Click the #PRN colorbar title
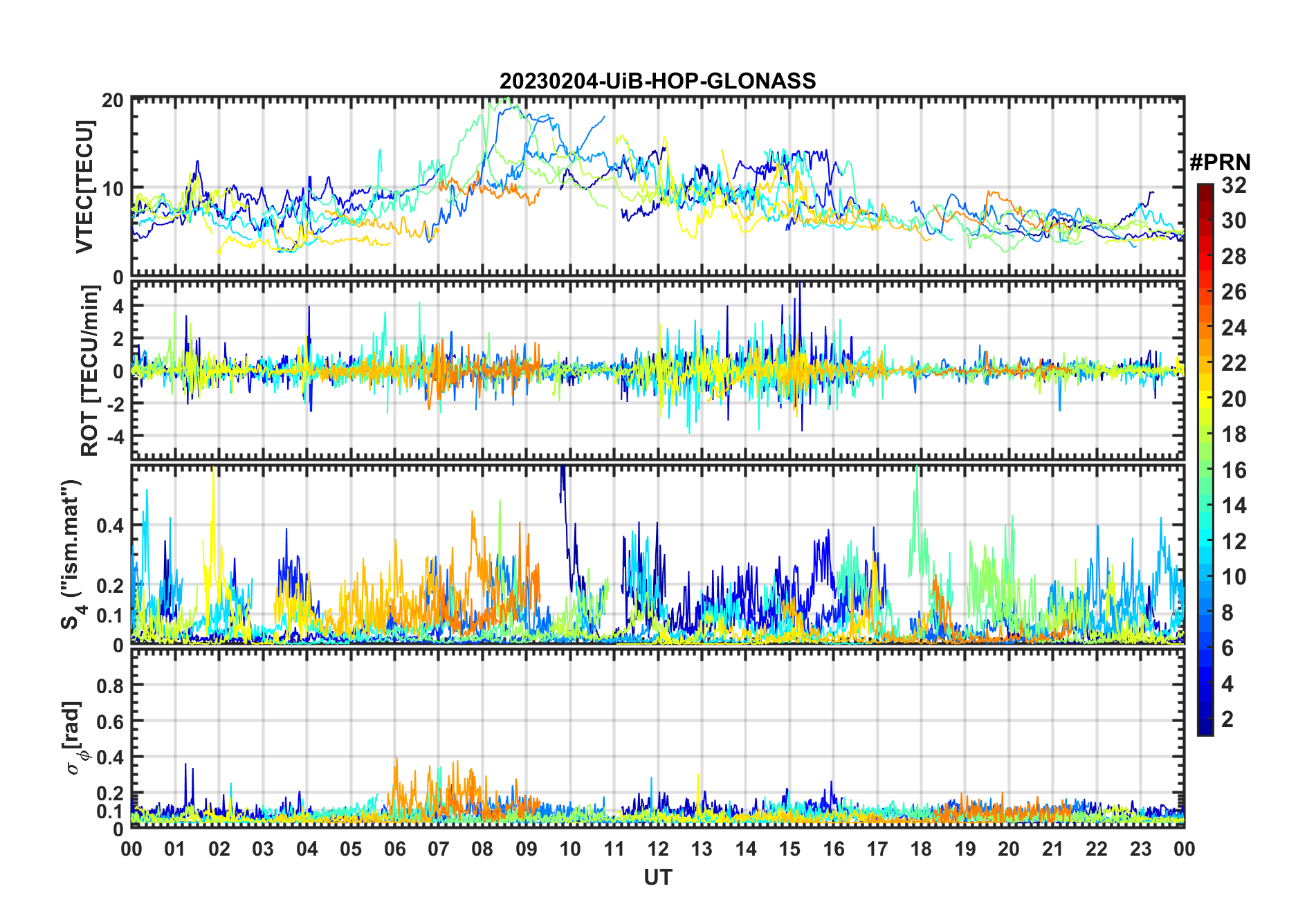The height and width of the screenshot is (920, 1316). 1220,163
